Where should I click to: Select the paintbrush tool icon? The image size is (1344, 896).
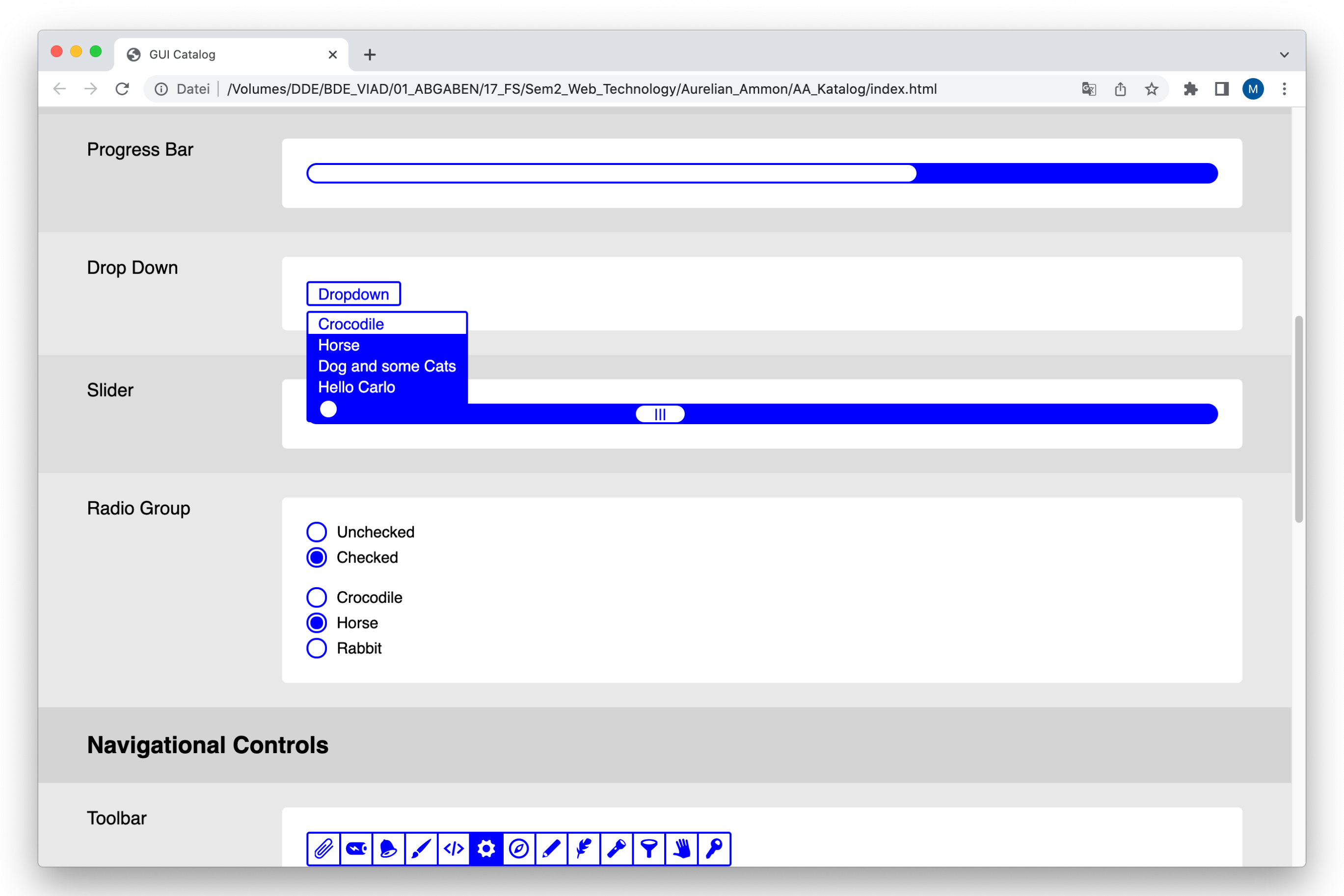[x=421, y=848]
